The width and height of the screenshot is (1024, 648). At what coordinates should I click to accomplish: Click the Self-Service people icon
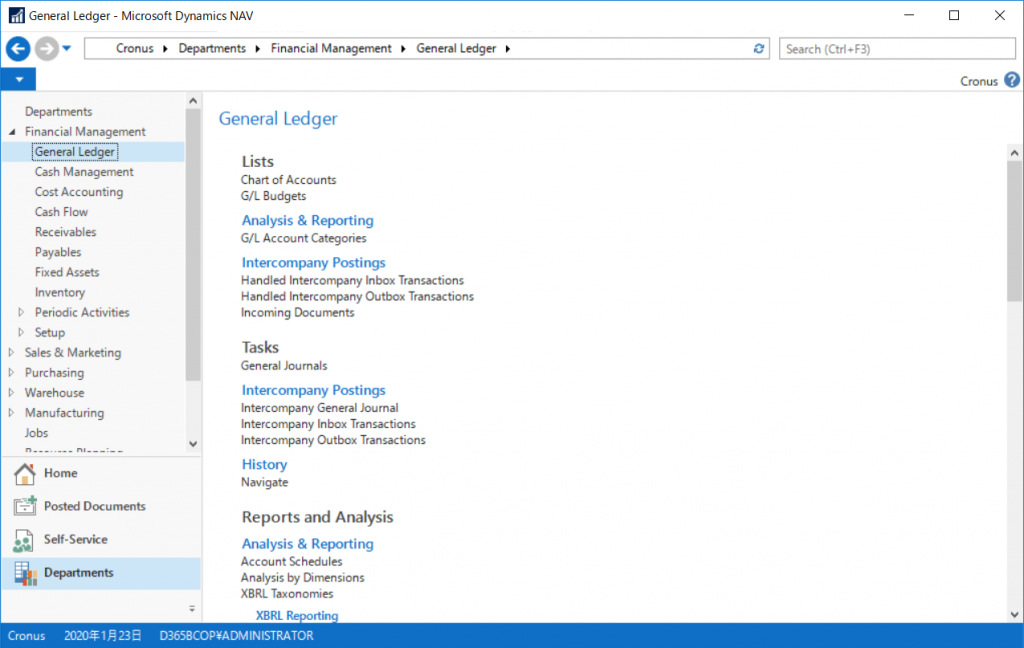pos(24,540)
